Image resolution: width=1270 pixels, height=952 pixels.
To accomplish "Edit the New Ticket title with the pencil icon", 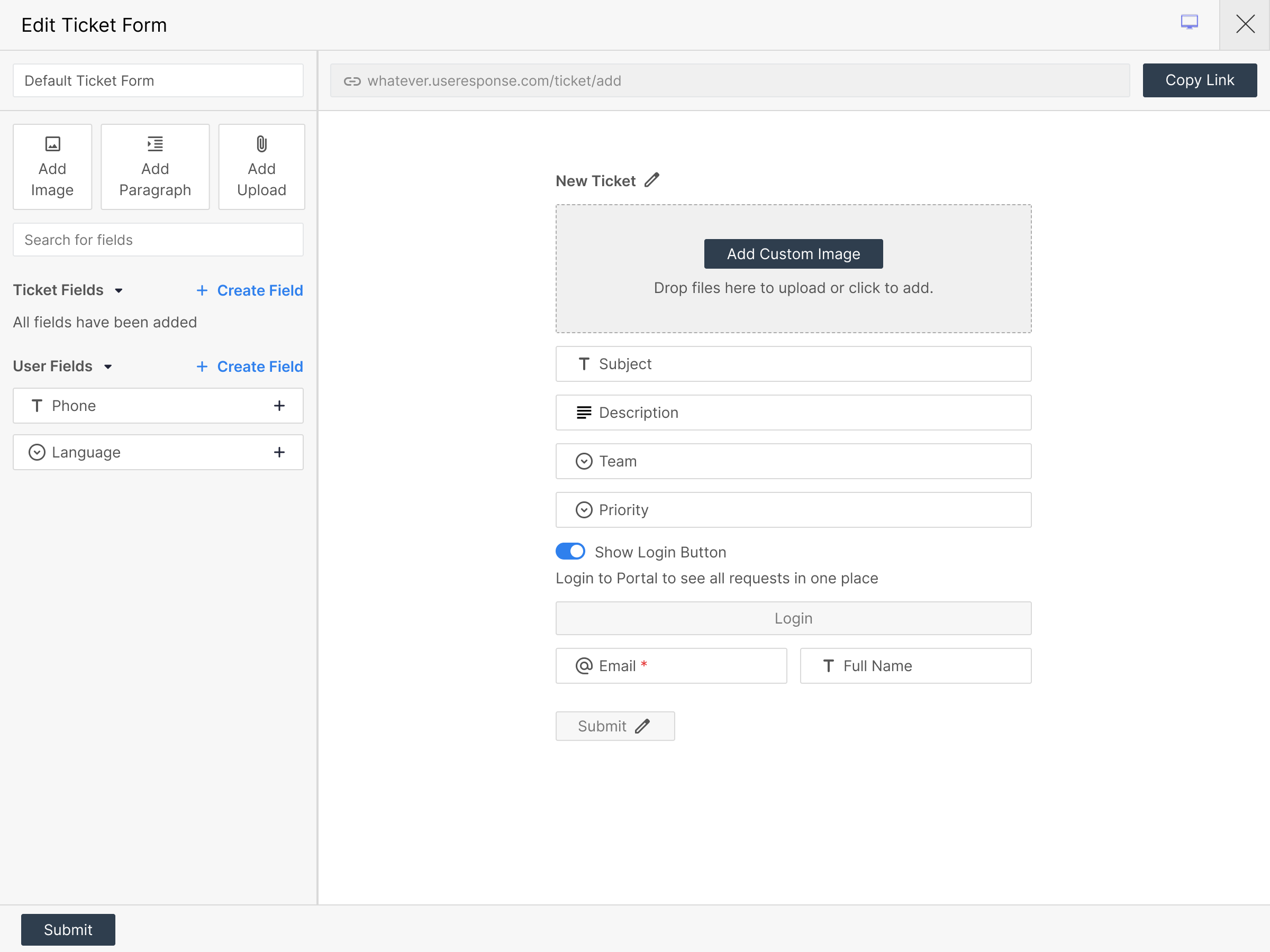I will click(x=651, y=180).
